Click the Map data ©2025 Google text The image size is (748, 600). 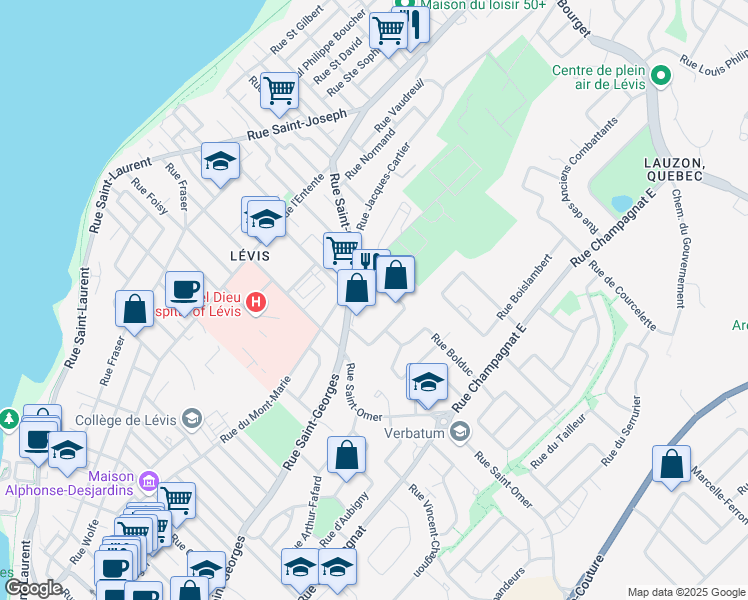[x=687, y=592]
